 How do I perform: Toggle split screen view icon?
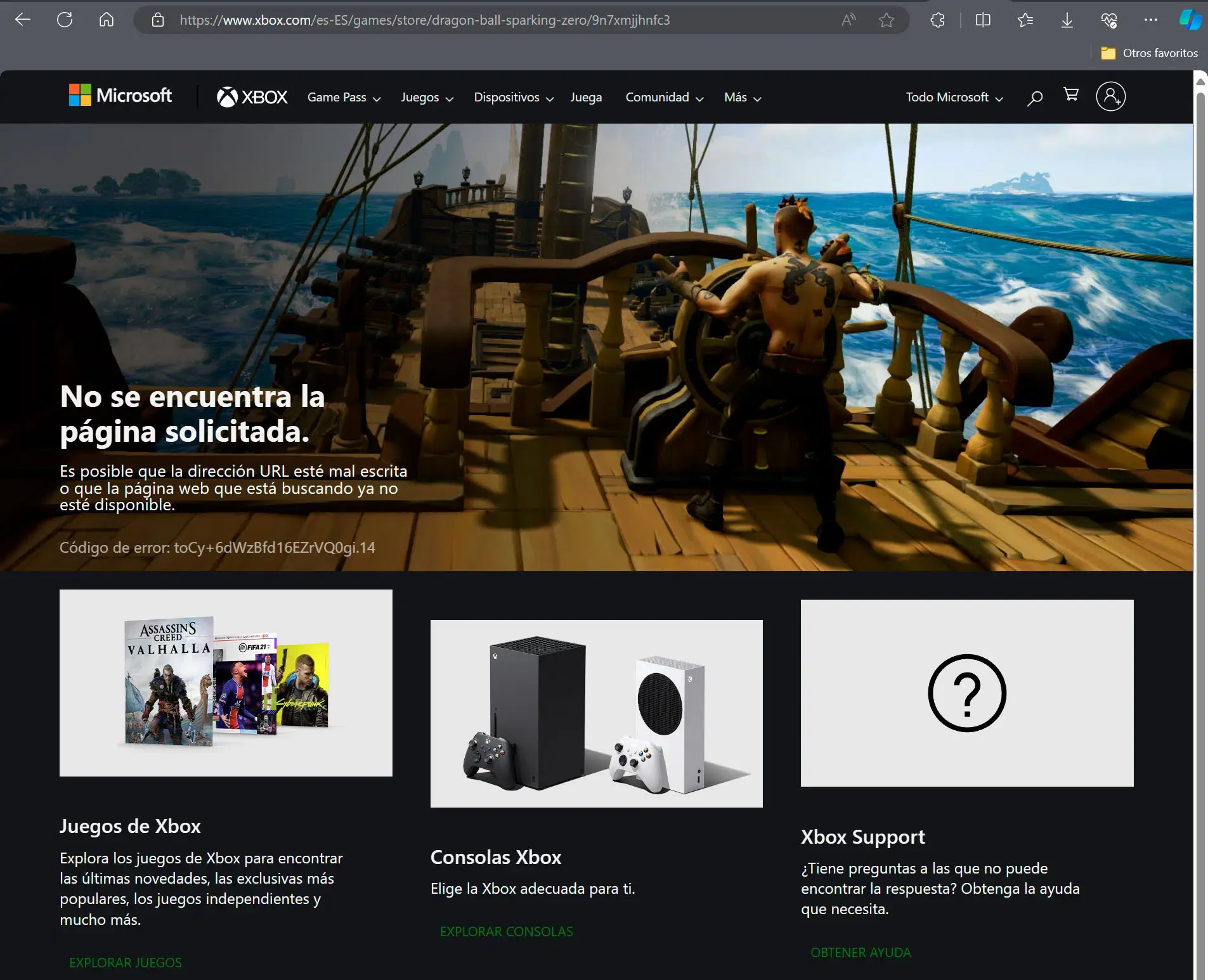983,20
